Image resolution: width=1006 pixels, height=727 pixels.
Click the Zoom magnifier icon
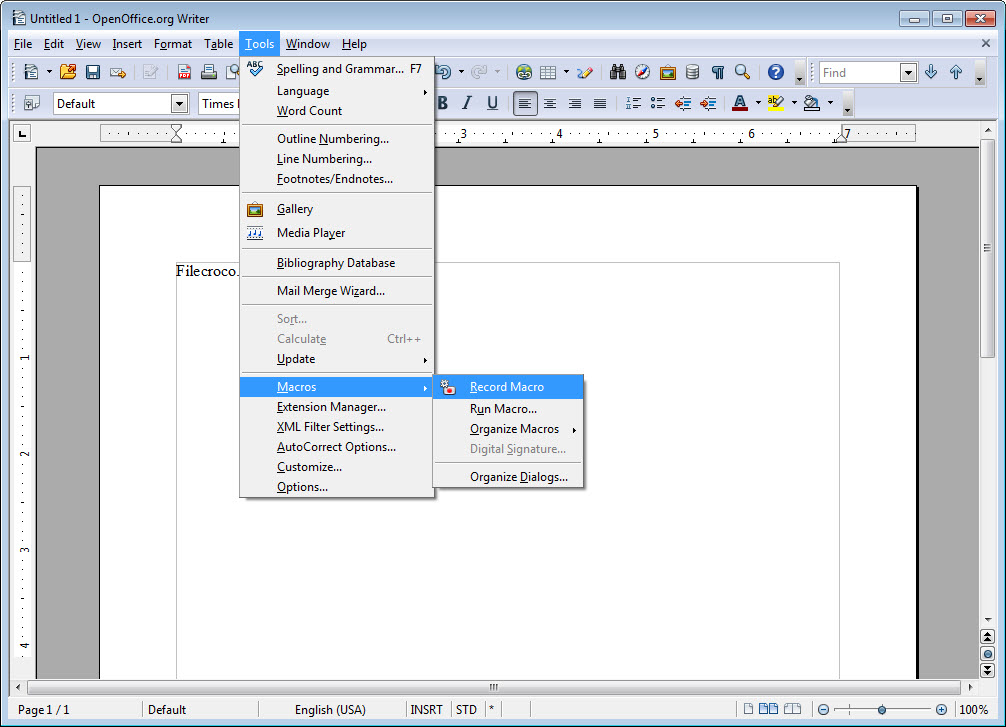[742, 72]
